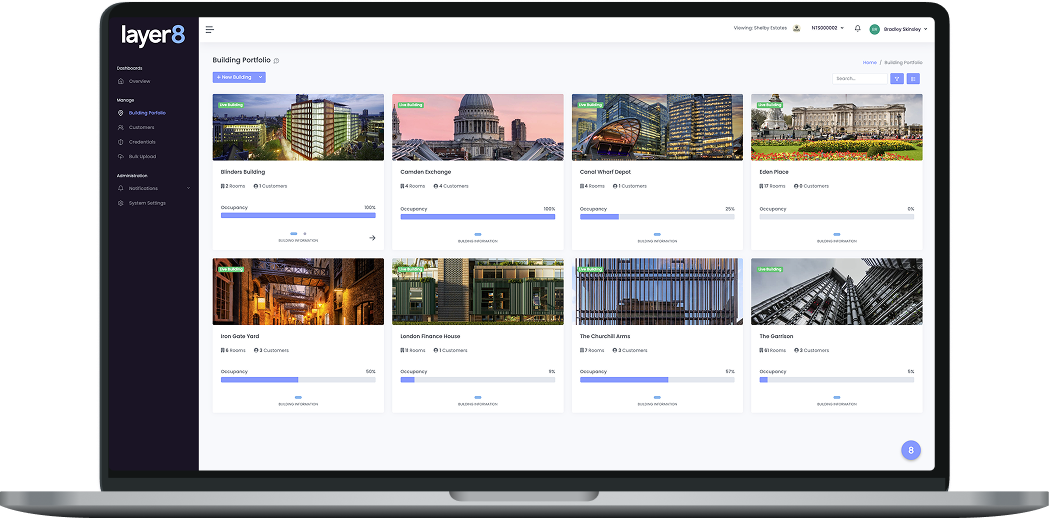This screenshot has height=518, width=1049.
Task: Expand the New Building dropdown arrow
Action: pyautogui.click(x=261, y=77)
